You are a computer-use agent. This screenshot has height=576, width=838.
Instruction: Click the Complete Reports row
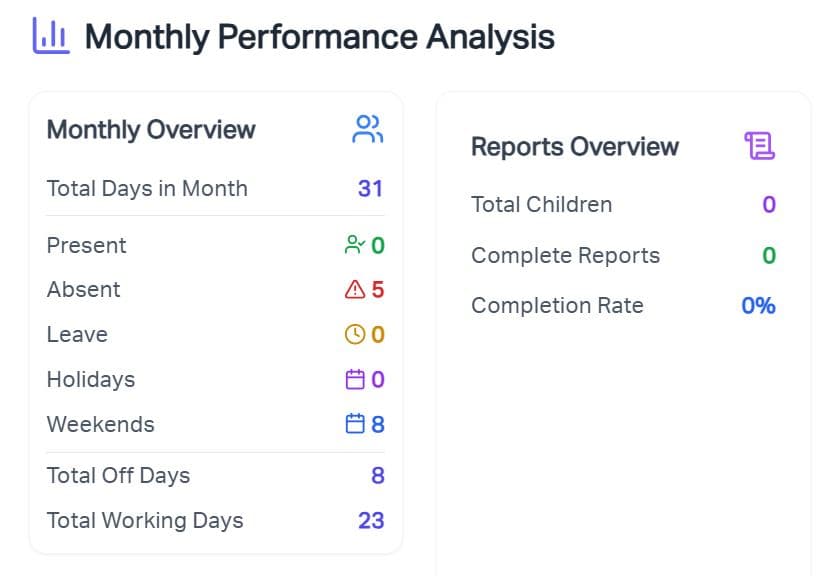565,255
